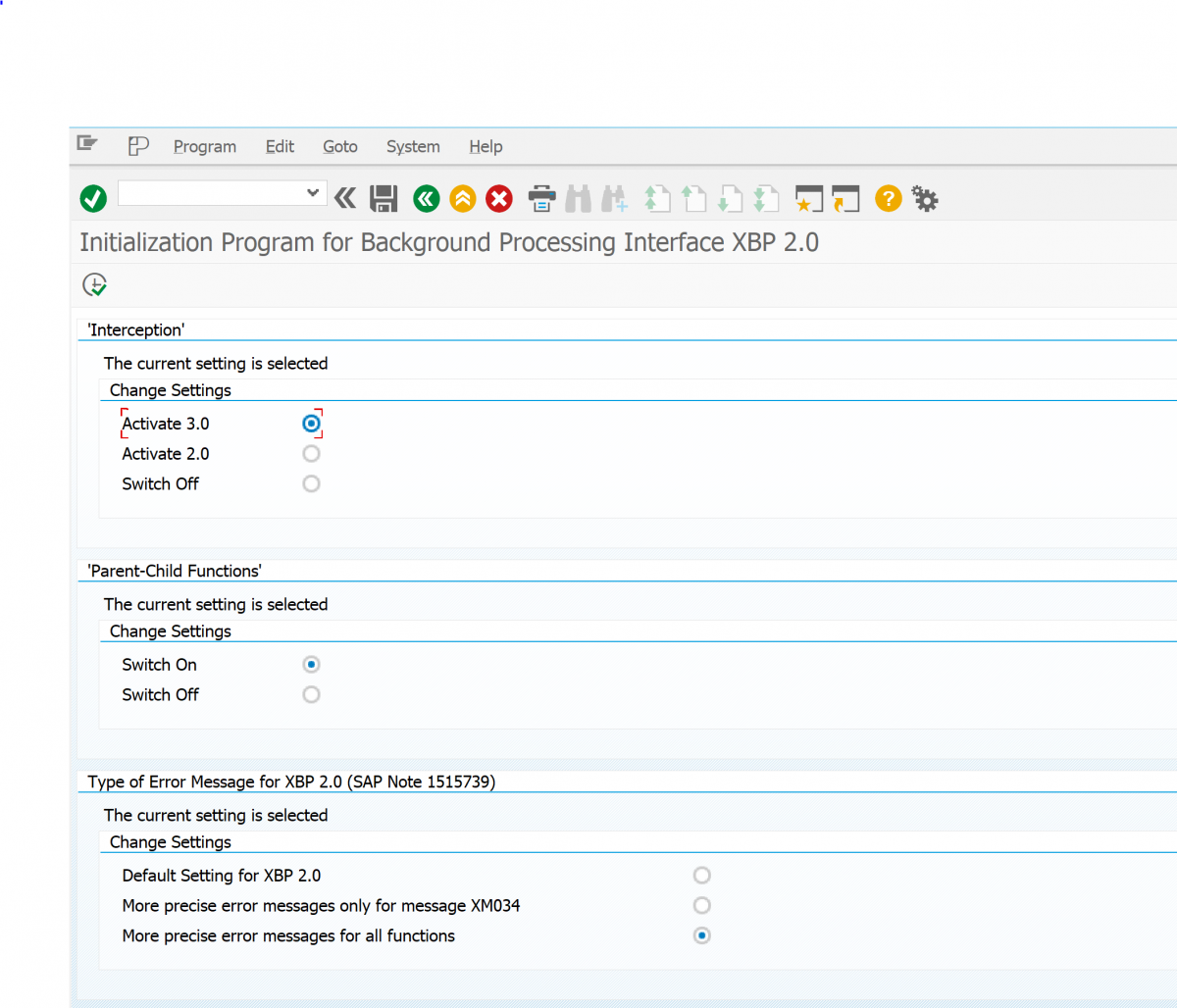Select precise errors only for XM034

[x=701, y=906]
